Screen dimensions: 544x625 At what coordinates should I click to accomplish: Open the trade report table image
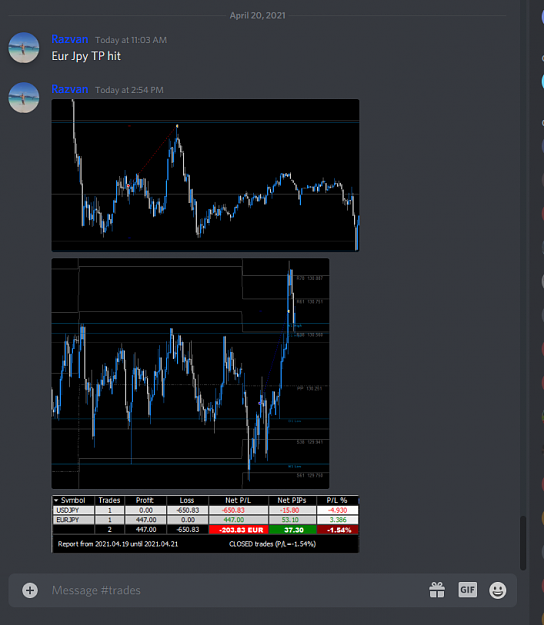tap(205, 524)
